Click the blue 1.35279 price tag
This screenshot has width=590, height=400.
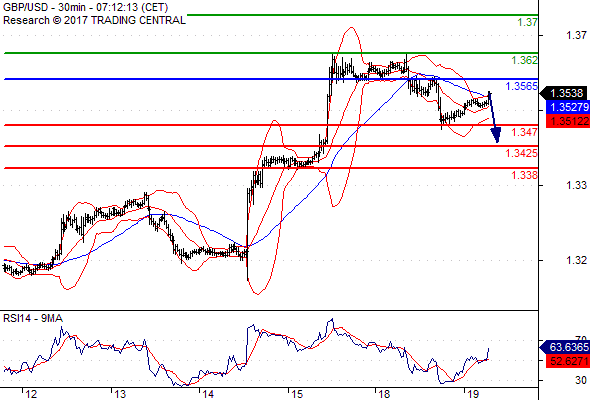[x=567, y=107]
